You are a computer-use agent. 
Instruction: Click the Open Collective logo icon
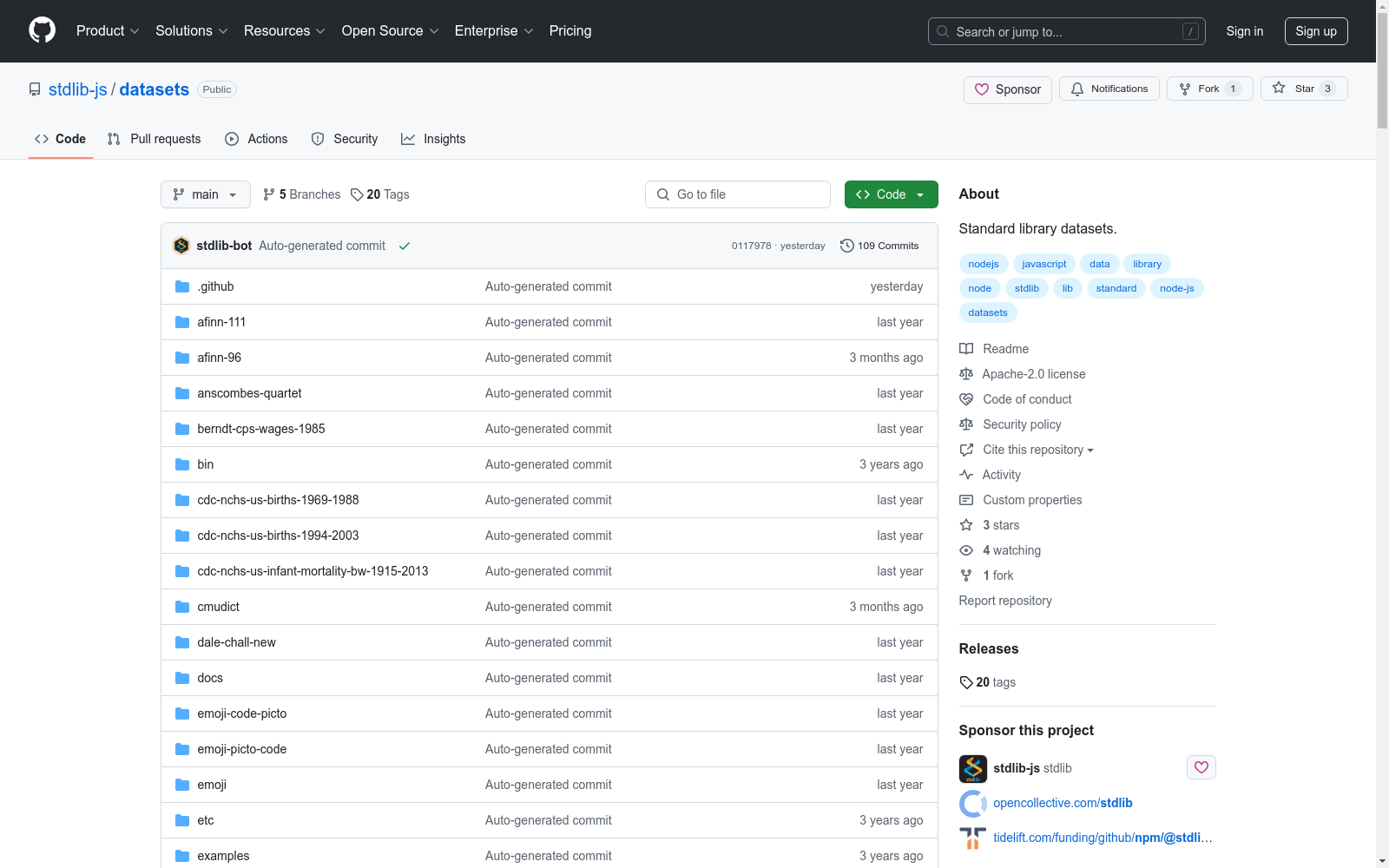click(x=973, y=803)
